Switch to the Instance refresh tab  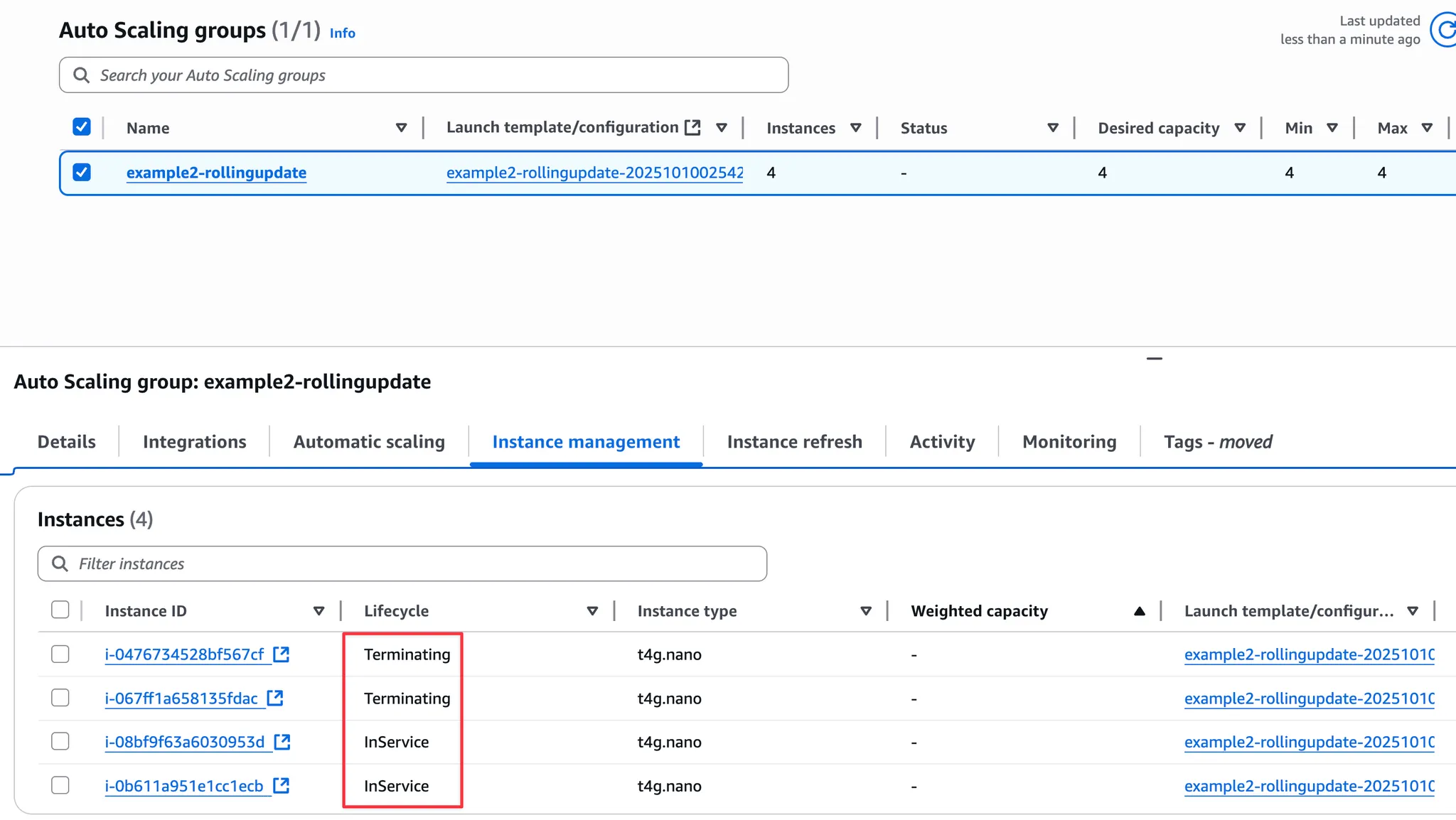click(794, 442)
